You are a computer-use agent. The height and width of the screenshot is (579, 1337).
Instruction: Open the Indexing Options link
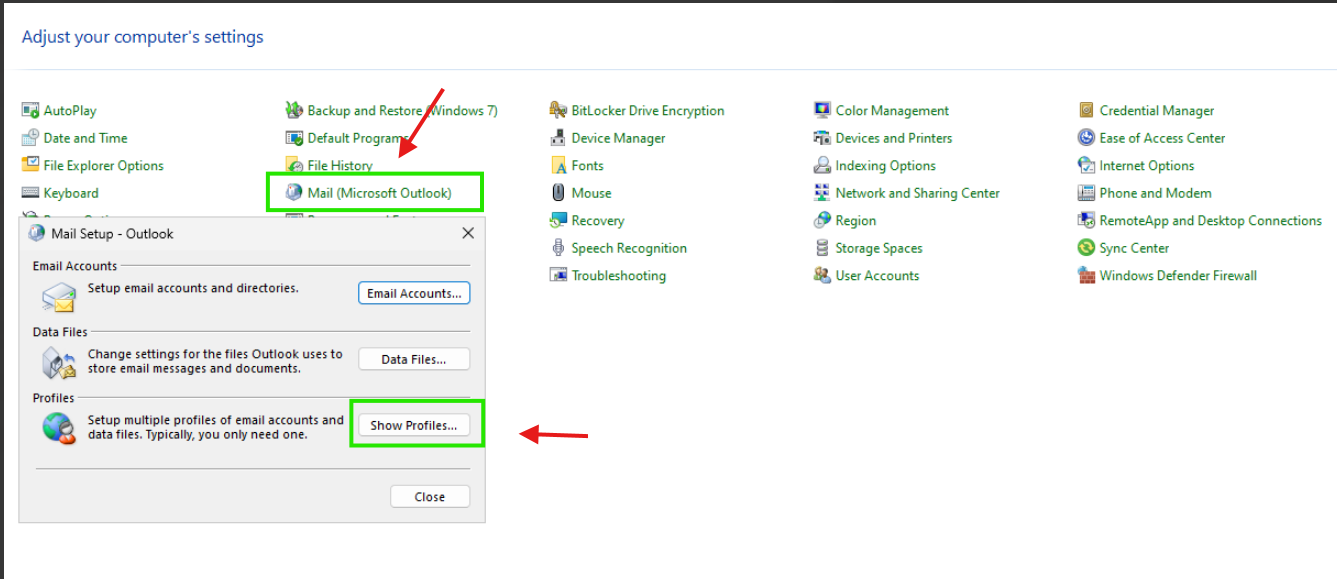point(886,166)
